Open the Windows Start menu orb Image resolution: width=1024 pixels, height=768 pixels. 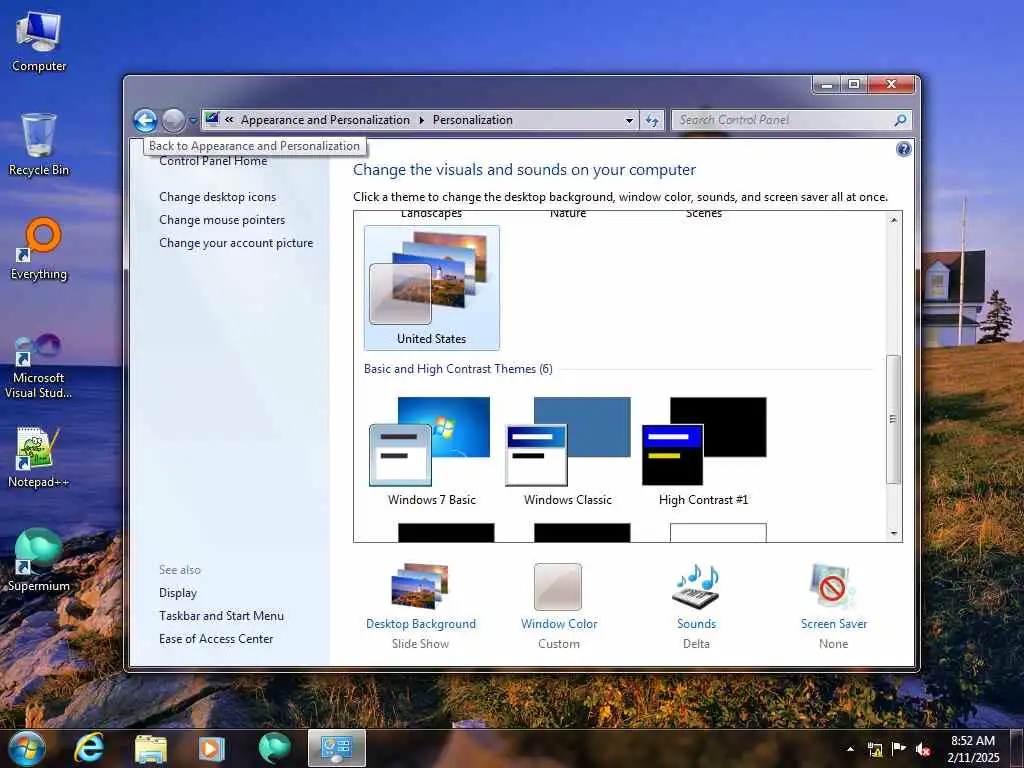[26, 748]
